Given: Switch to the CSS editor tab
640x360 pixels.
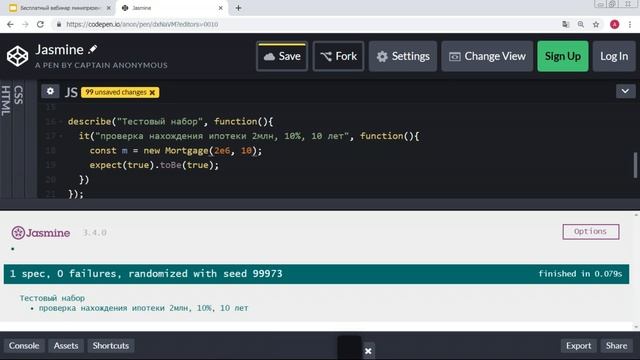Looking at the screenshot, I should click(18, 95).
